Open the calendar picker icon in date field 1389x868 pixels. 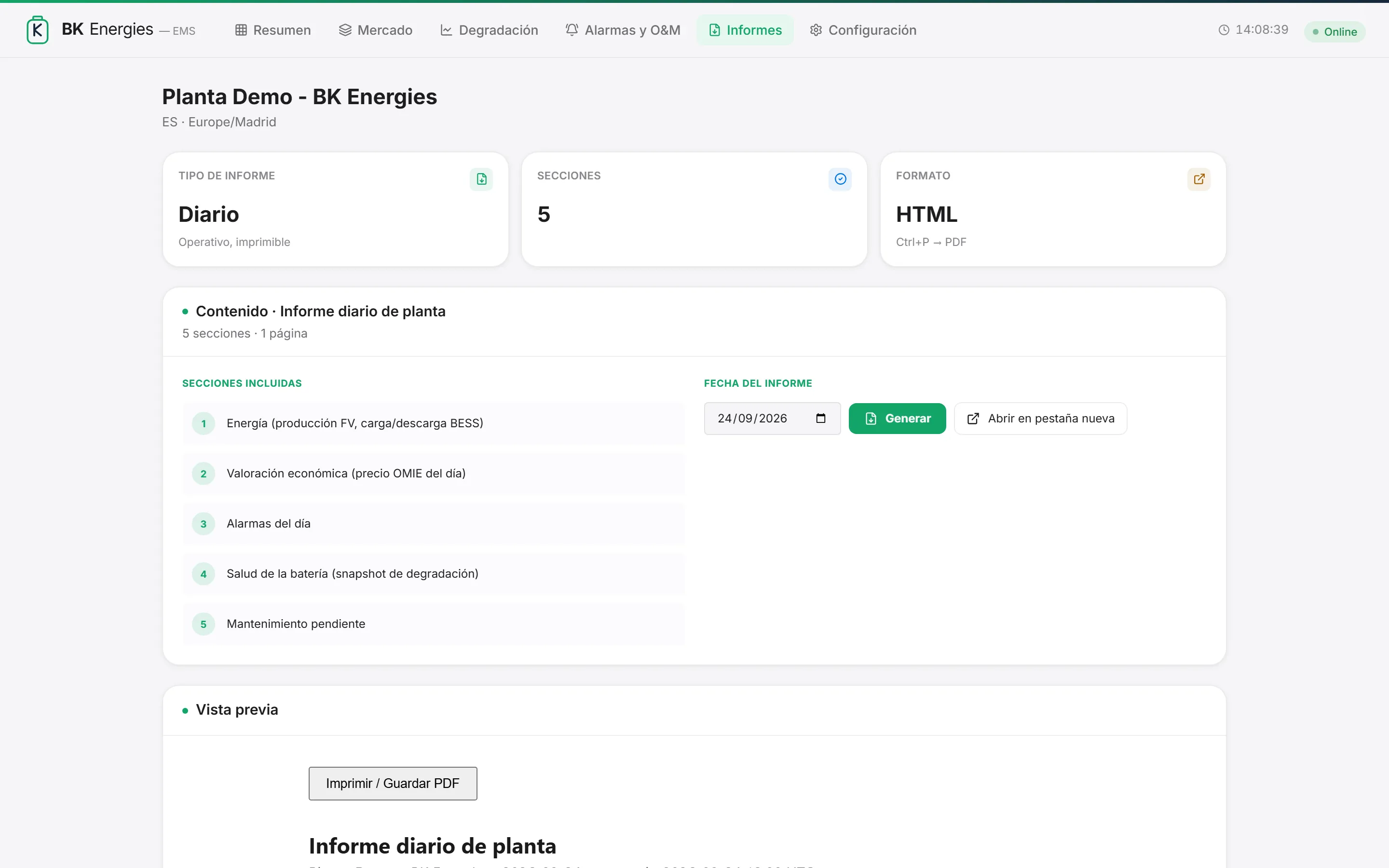(820, 419)
